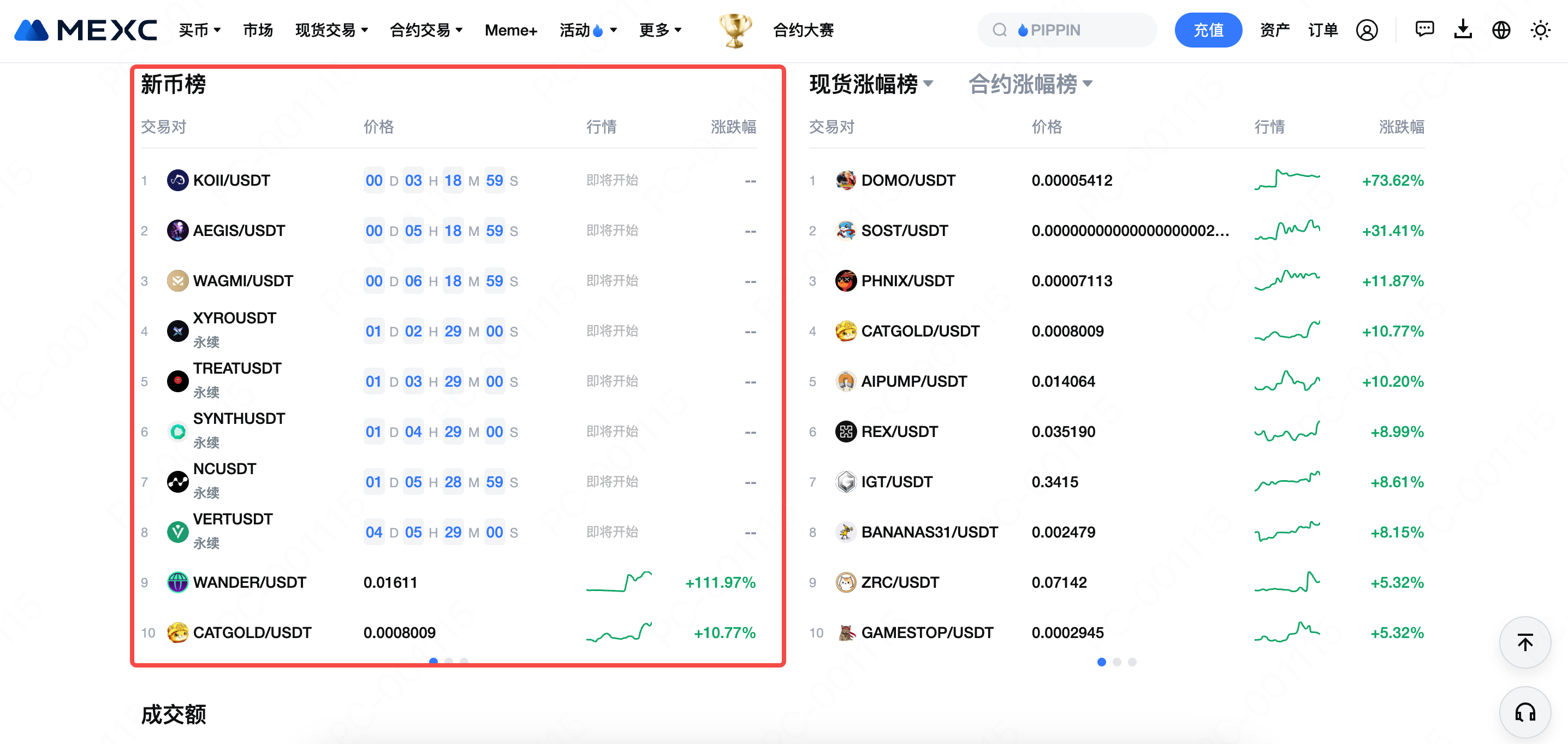The height and width of the screenshot is (744, 1568).
Task: Click the SOST coin icon
Action: (846, 231)
